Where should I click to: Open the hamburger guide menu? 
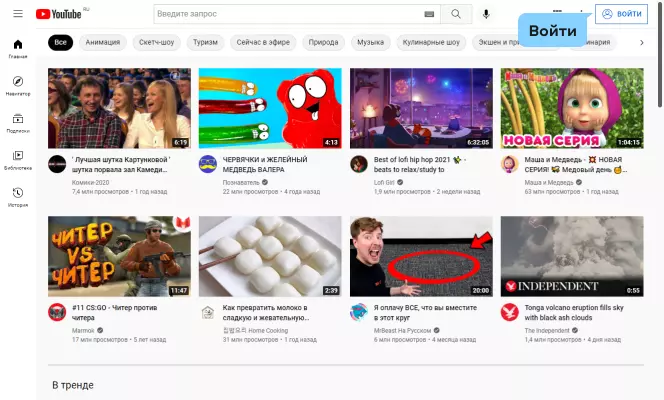point(18,14)
